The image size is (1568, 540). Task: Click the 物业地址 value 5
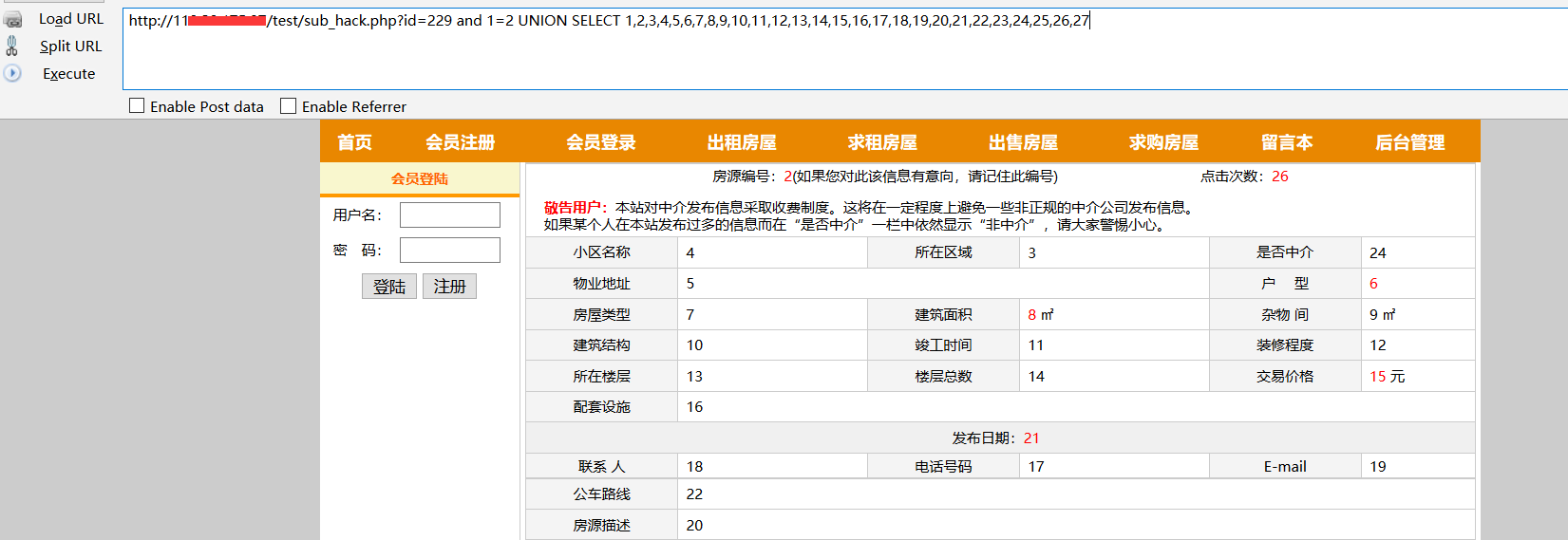click(x=690, y=284)
